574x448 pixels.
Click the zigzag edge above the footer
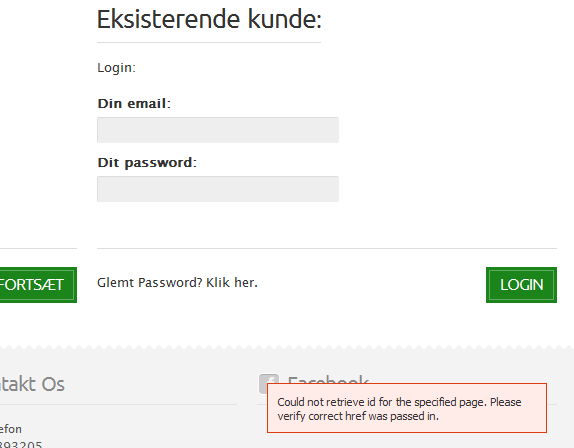287,347
